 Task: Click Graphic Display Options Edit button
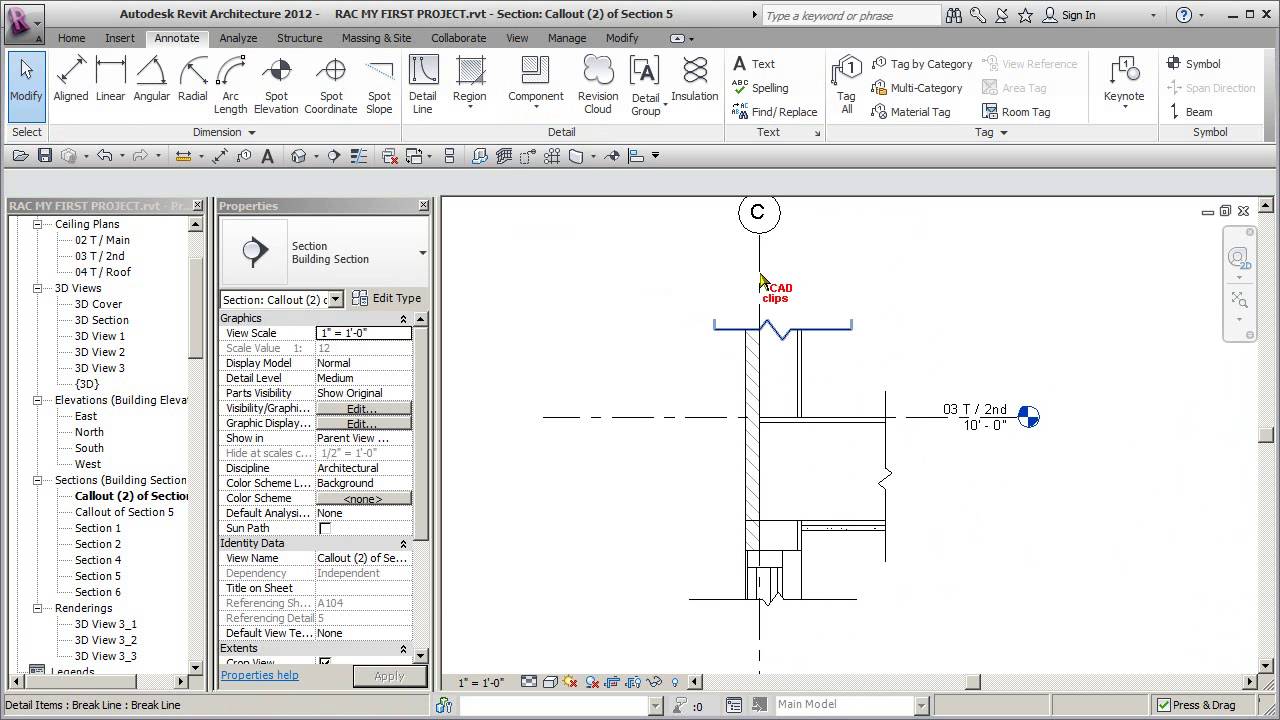click(363, 423)
